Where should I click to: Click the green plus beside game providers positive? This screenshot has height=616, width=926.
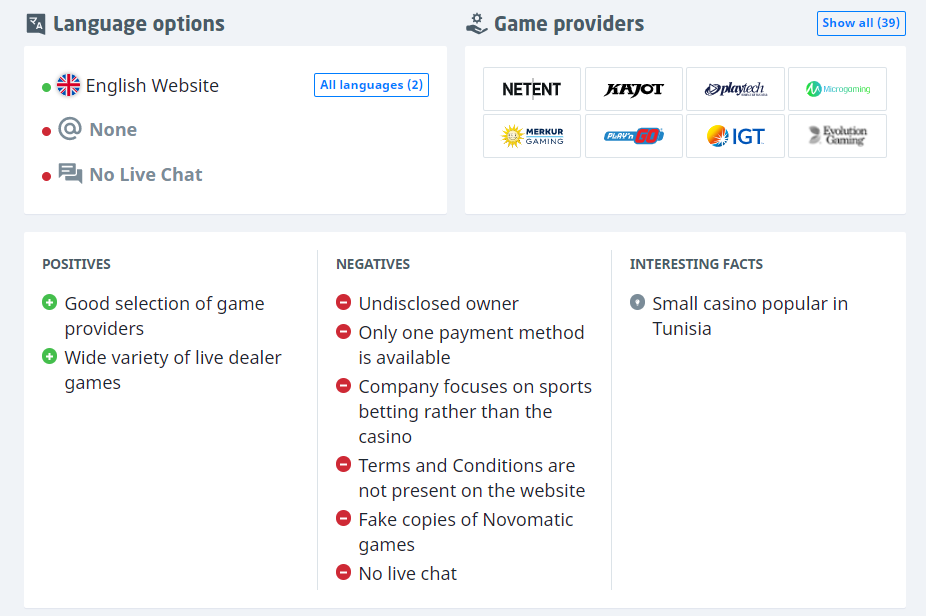pyautogui.click(x=50, y=302)
